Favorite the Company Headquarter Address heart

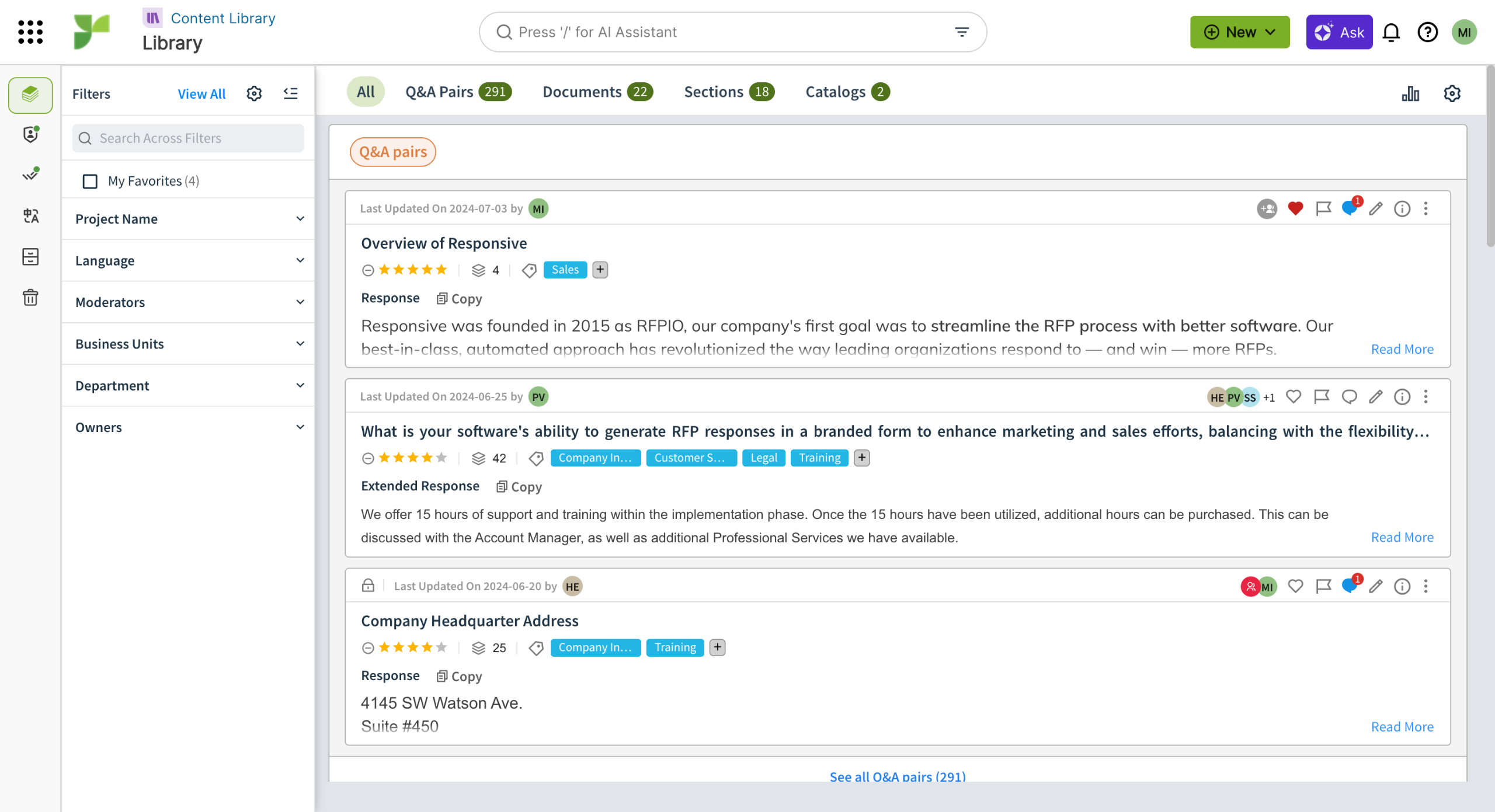click(x=1295, y=586)
